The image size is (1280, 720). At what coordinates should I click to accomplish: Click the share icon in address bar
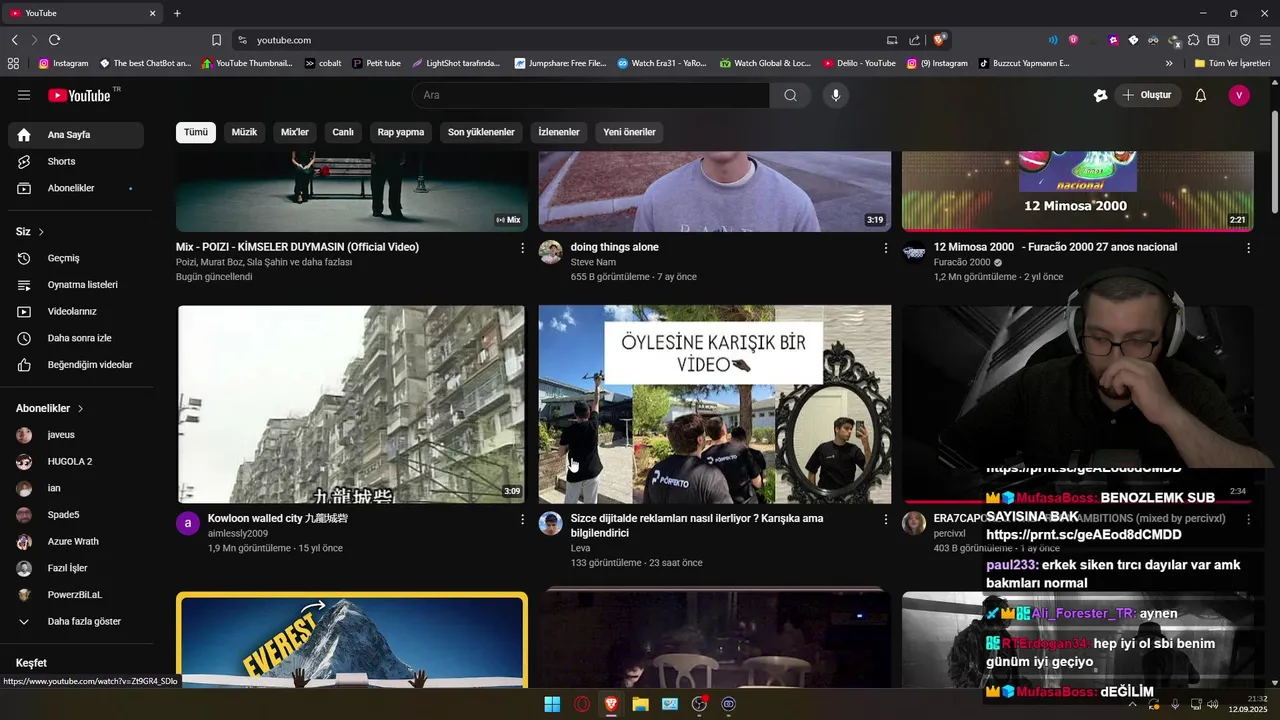pos(914,40)
